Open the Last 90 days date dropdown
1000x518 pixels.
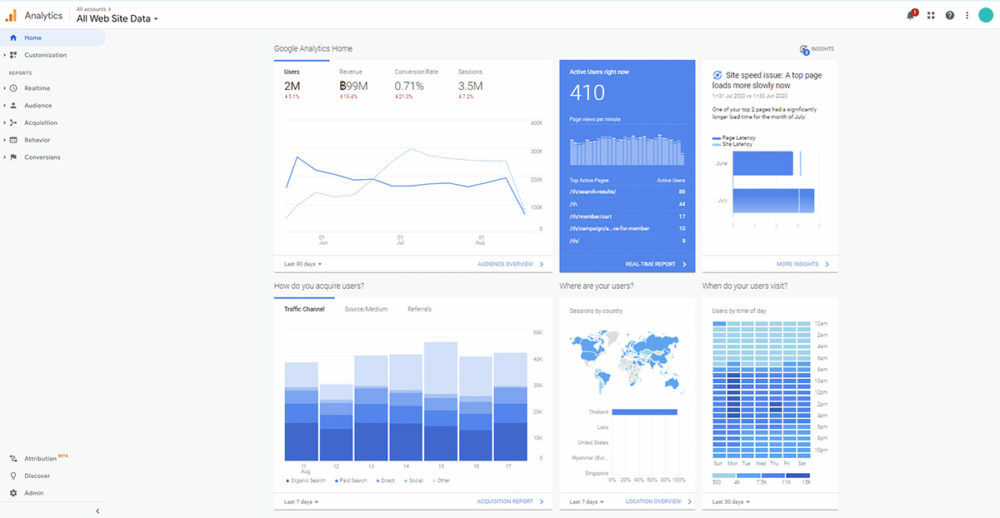click(303, 263)
